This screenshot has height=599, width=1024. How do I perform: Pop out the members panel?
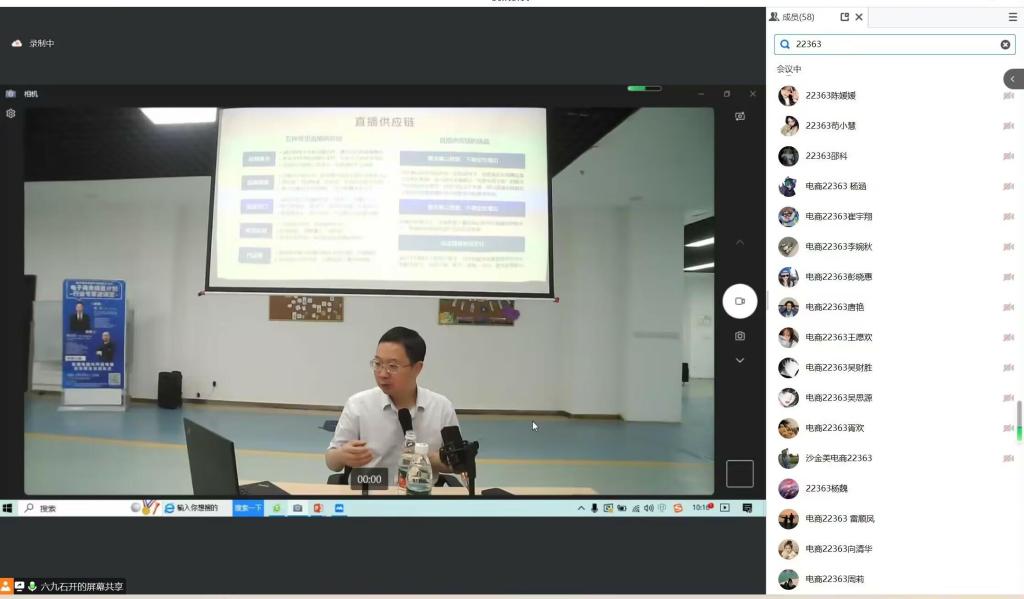click(845, 17)
